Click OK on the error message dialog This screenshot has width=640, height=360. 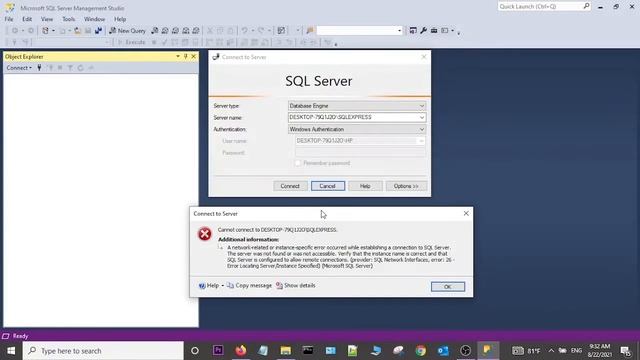(x=447, y=287)
